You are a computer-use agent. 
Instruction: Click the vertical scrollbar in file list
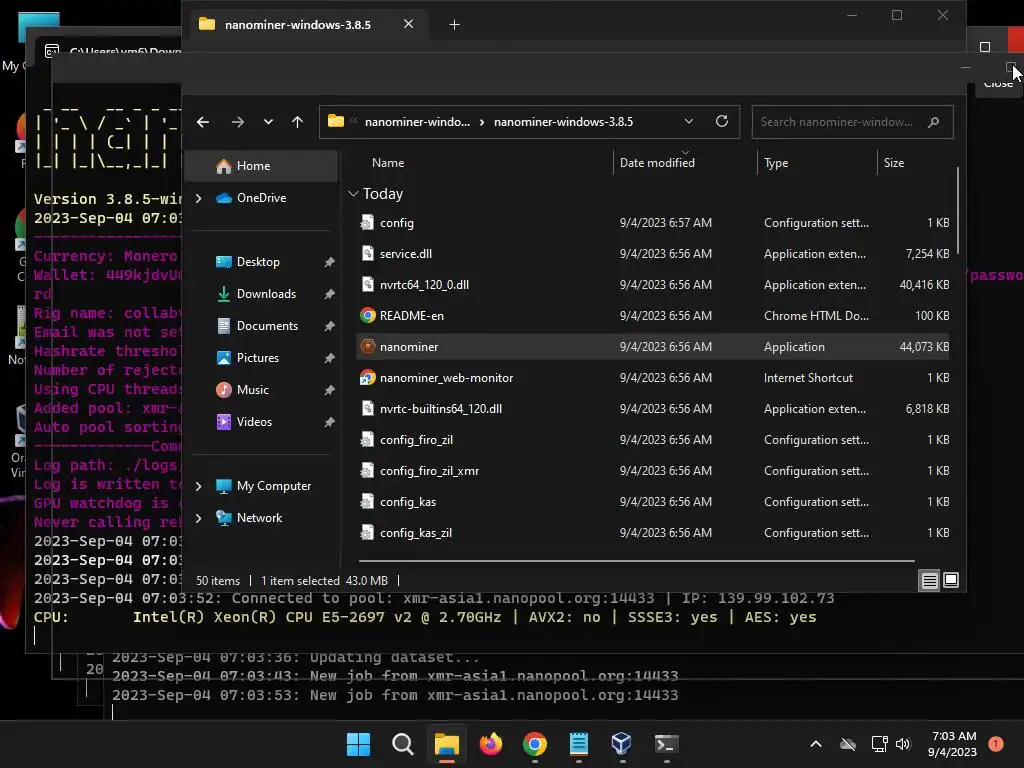[x=957, y=211]
